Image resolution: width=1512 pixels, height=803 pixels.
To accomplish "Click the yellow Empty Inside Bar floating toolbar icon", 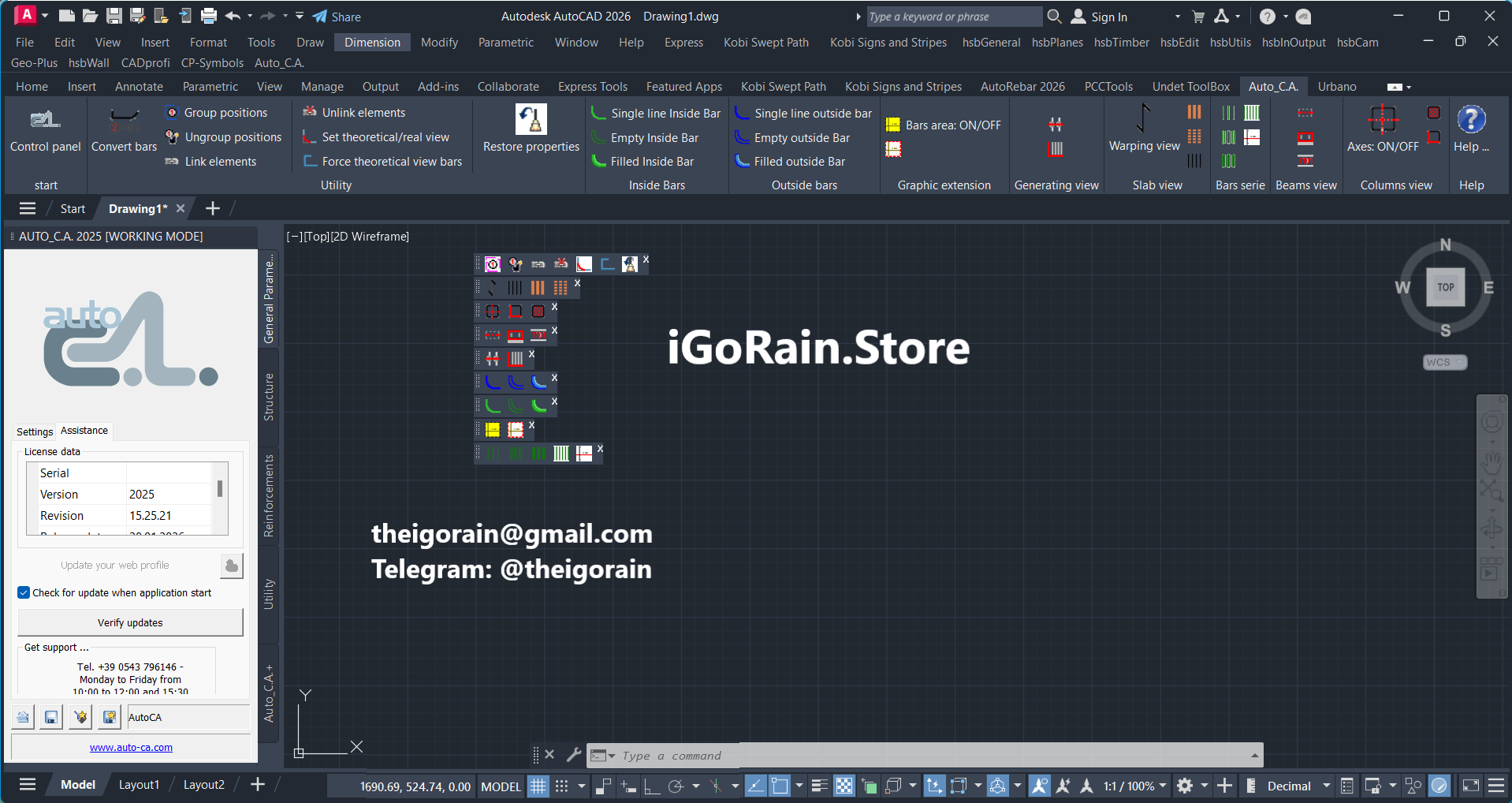I will point(492,430).
